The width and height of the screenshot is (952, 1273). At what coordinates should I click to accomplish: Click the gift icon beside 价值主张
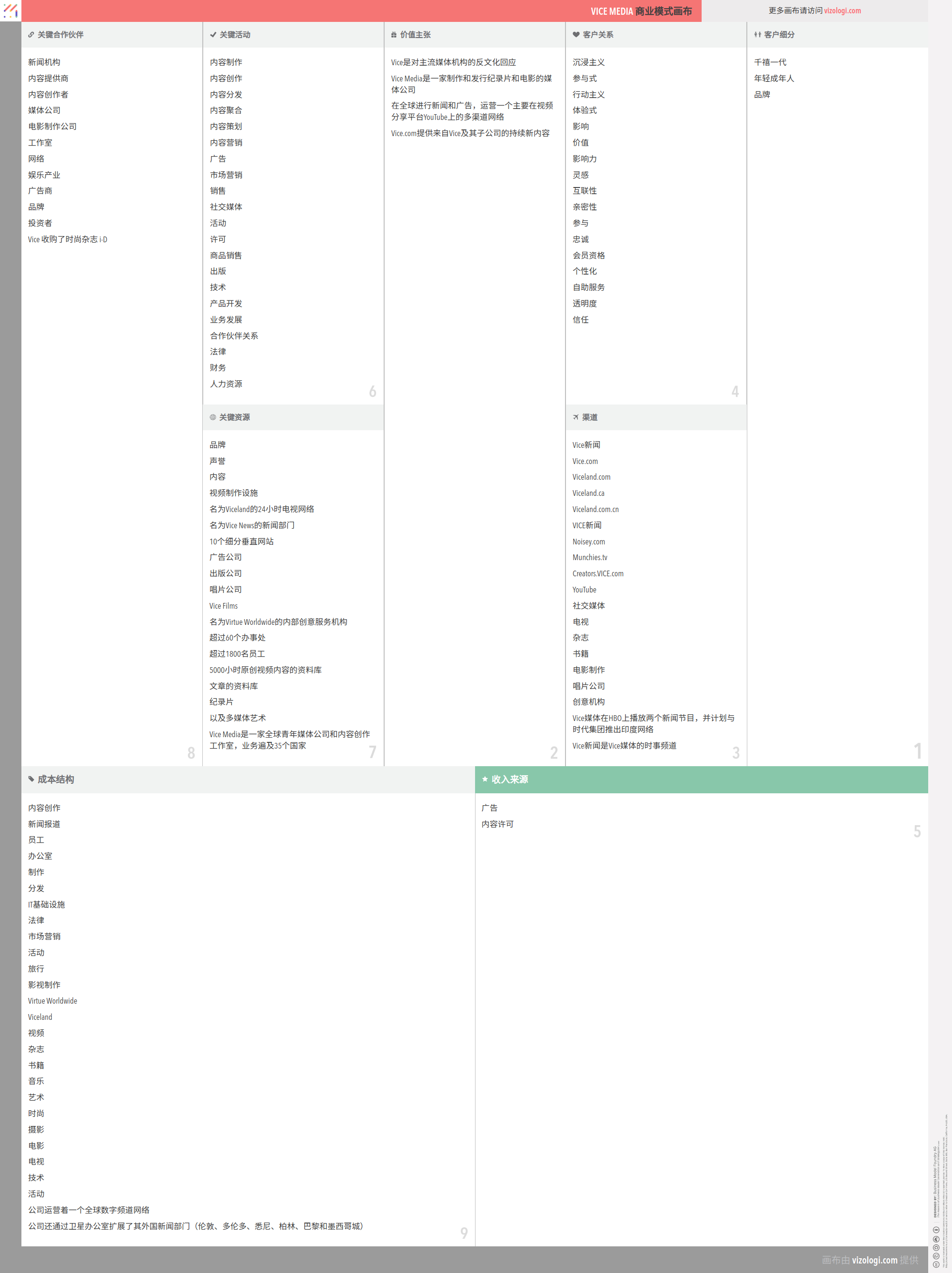394,35
